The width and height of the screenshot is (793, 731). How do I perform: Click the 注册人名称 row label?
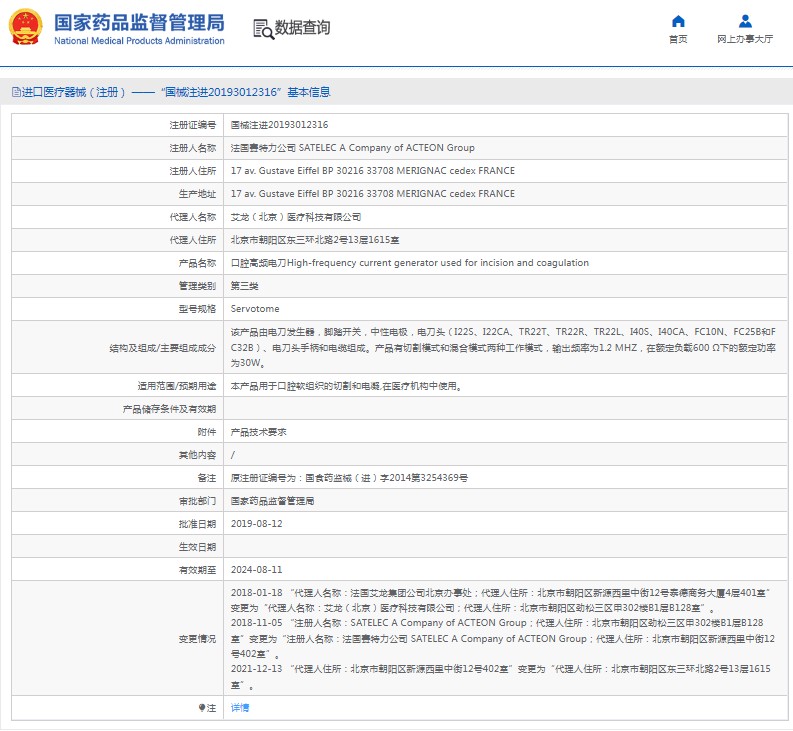pyautogui.click(x=193, y=148)
